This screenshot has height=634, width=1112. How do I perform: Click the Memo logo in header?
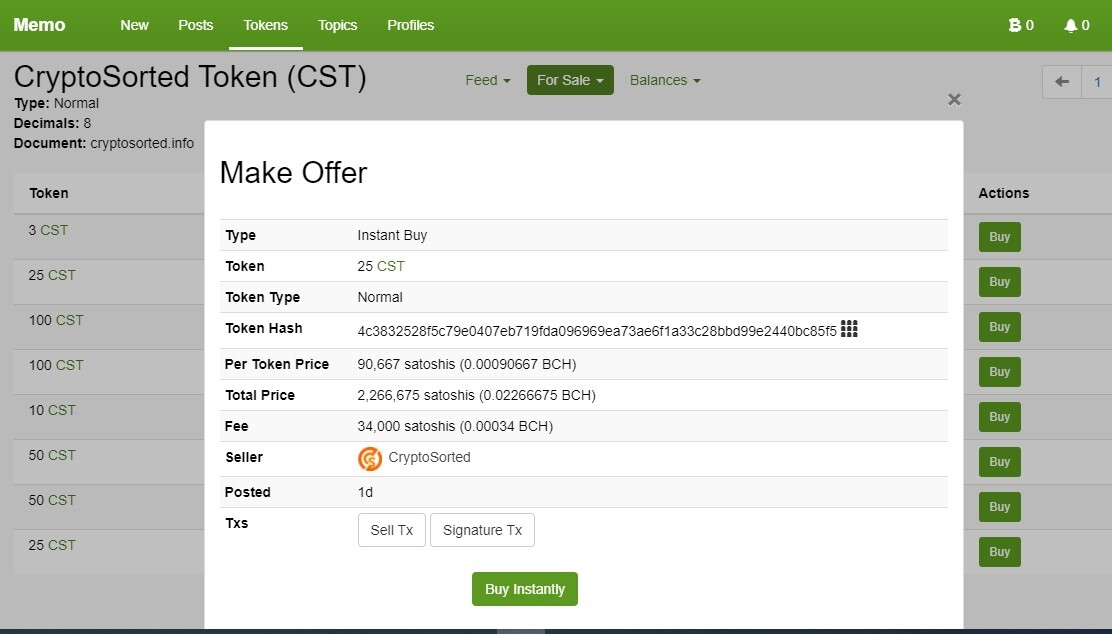coord(39,25)
